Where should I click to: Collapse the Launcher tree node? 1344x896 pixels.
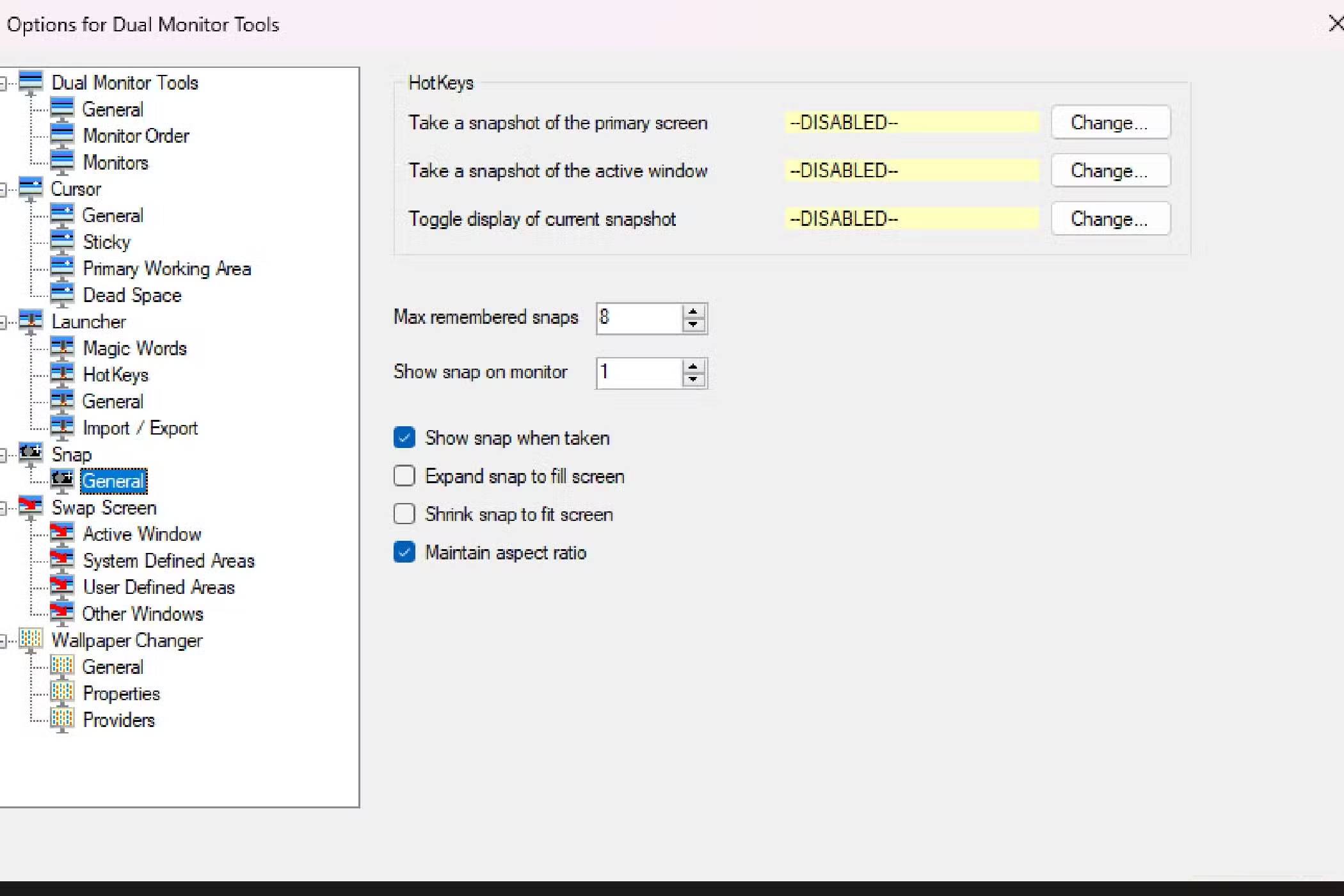(x=3, y=322)
